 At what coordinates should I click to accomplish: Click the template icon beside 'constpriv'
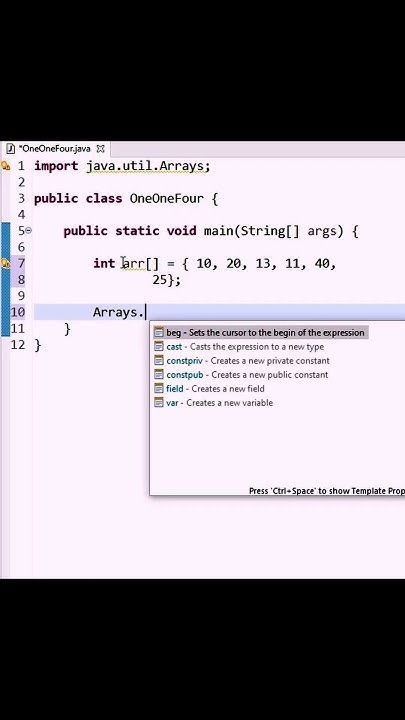pos(159,361)
